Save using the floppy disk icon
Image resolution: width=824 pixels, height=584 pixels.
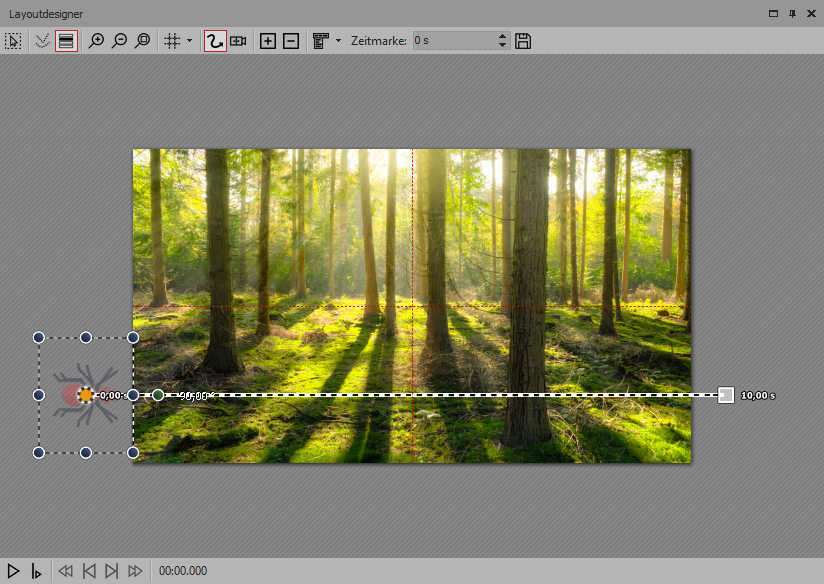click(523, 41)
